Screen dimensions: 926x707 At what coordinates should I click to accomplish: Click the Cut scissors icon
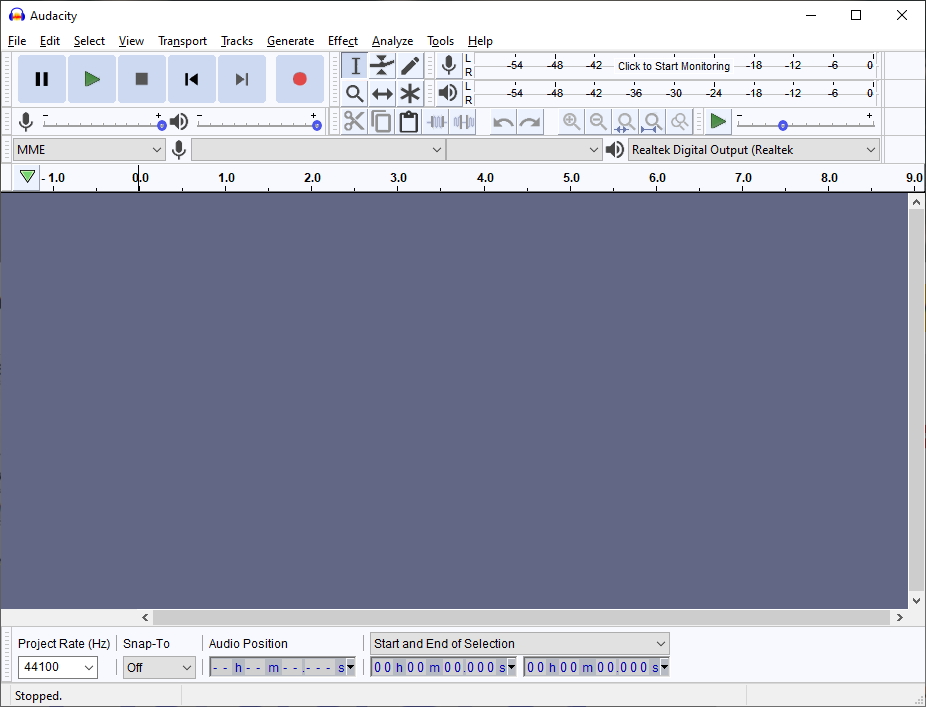pos(354,122)
